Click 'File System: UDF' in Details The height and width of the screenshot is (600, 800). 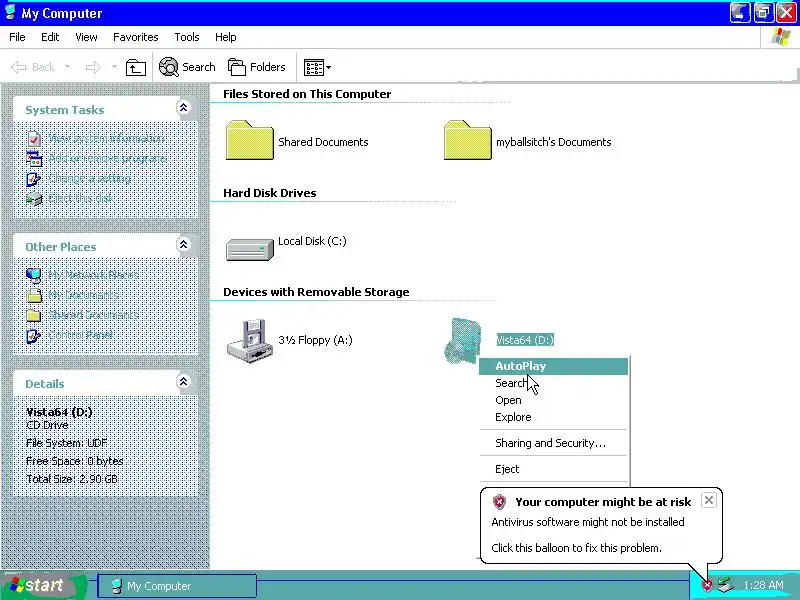pos(67,443)
